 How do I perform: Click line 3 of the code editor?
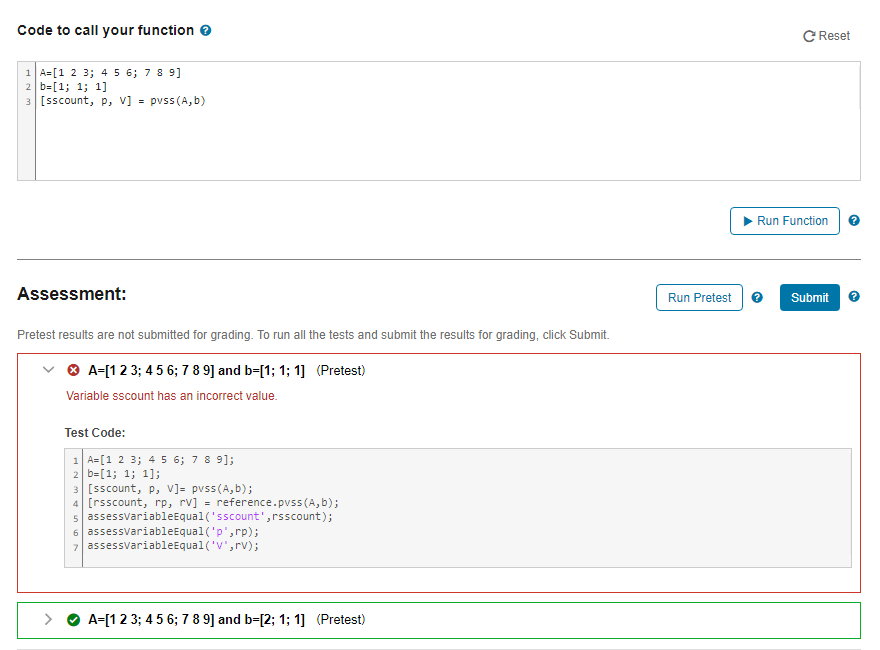click(120, 100)
